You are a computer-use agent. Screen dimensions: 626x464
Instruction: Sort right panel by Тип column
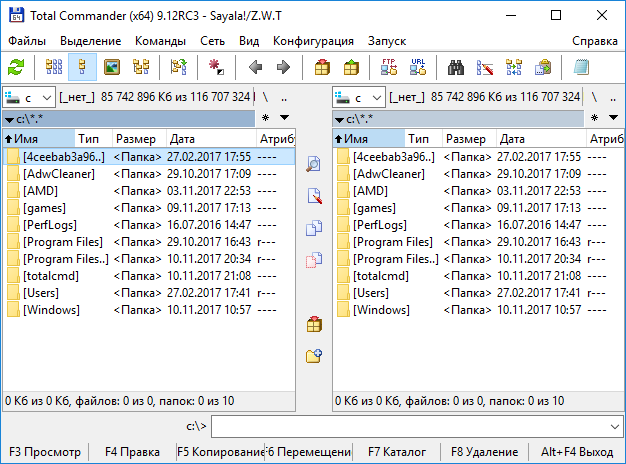click(423, 139)
